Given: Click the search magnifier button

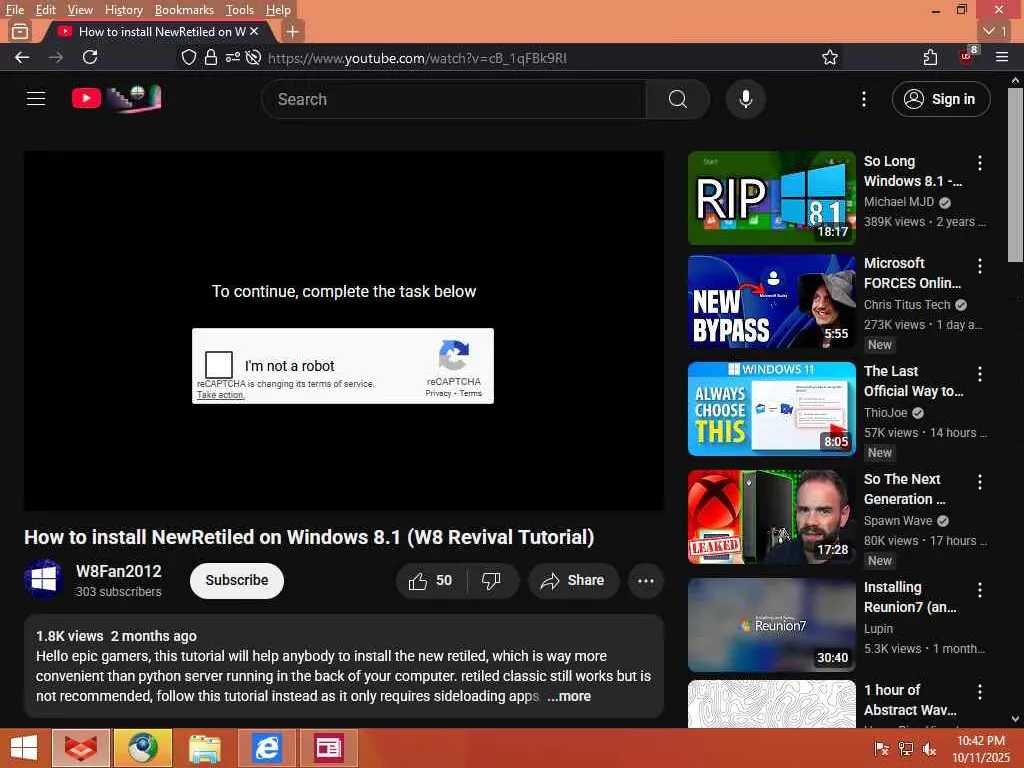Looking at the screenshot, I should [x=677, y=99].
